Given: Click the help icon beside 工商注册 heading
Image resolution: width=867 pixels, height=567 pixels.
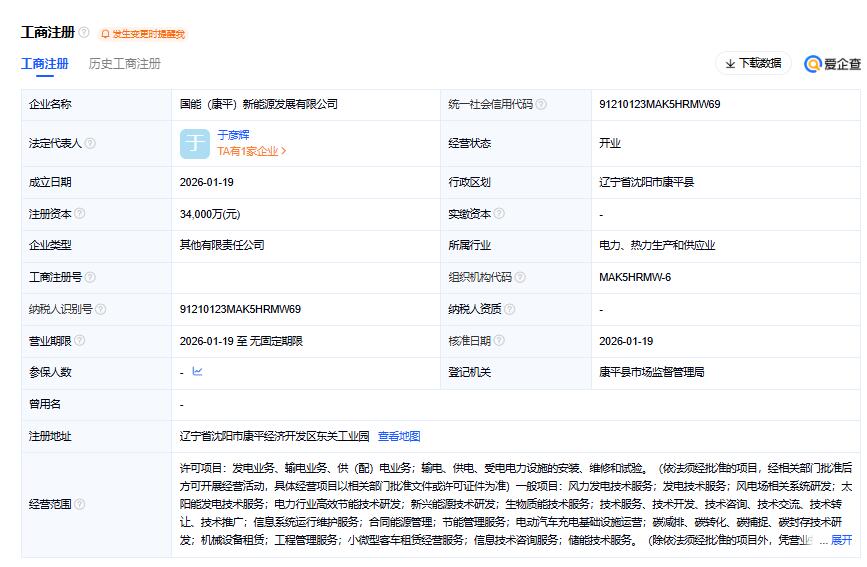Looking at the screenshot, I should point(84,33).
